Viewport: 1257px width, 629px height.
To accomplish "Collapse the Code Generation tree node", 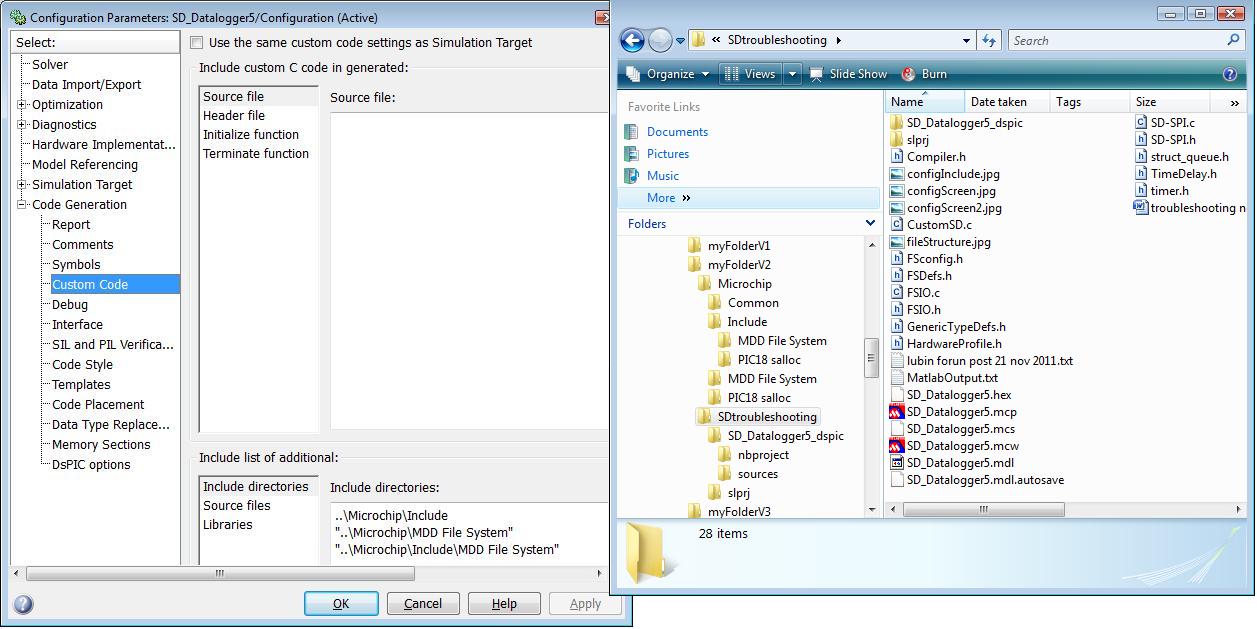I will pyautogui.click(x=22, y=205).
